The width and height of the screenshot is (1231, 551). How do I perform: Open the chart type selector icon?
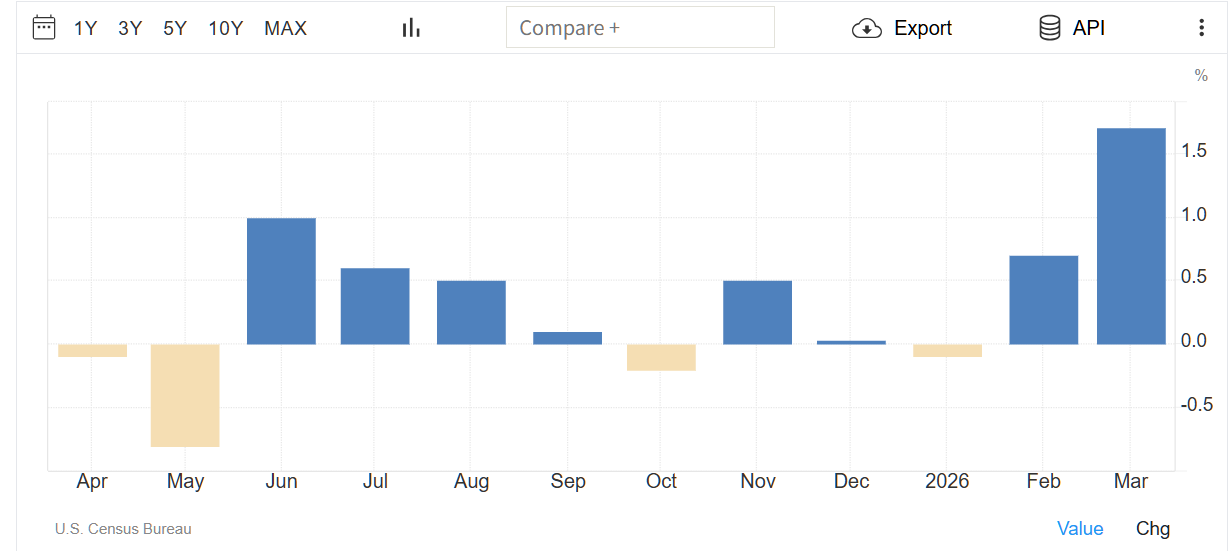coord(411,28)
